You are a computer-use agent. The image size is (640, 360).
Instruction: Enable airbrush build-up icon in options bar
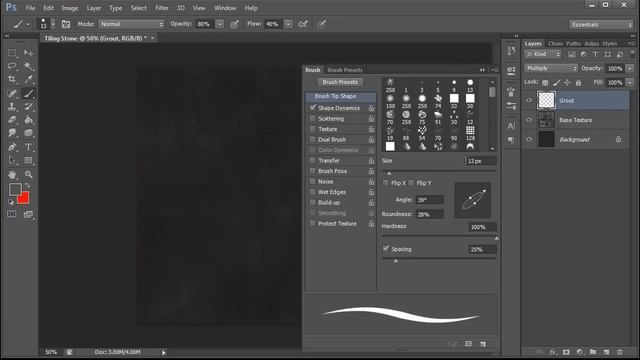303,24
